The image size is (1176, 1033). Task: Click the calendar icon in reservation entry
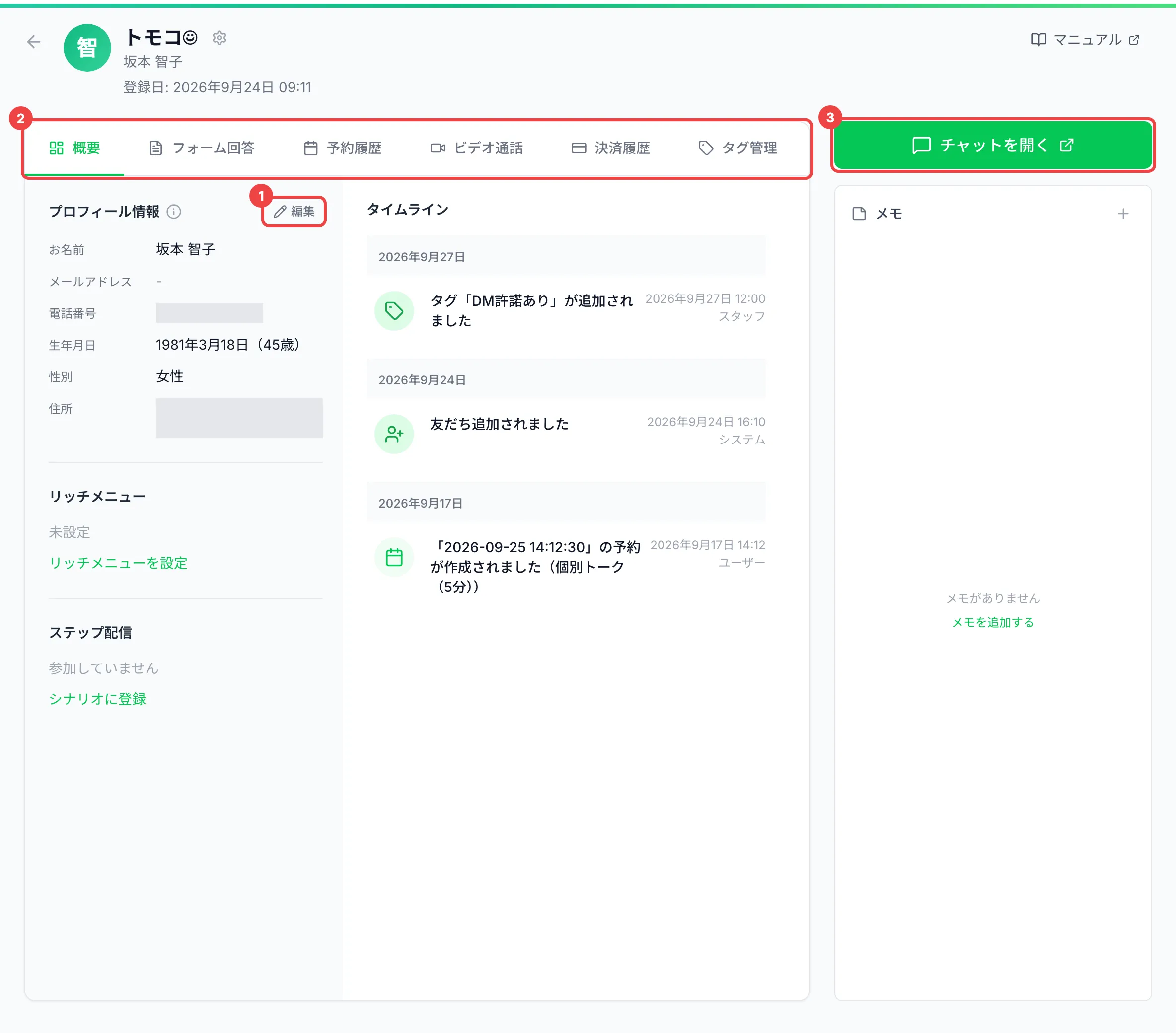coord(394,557)
